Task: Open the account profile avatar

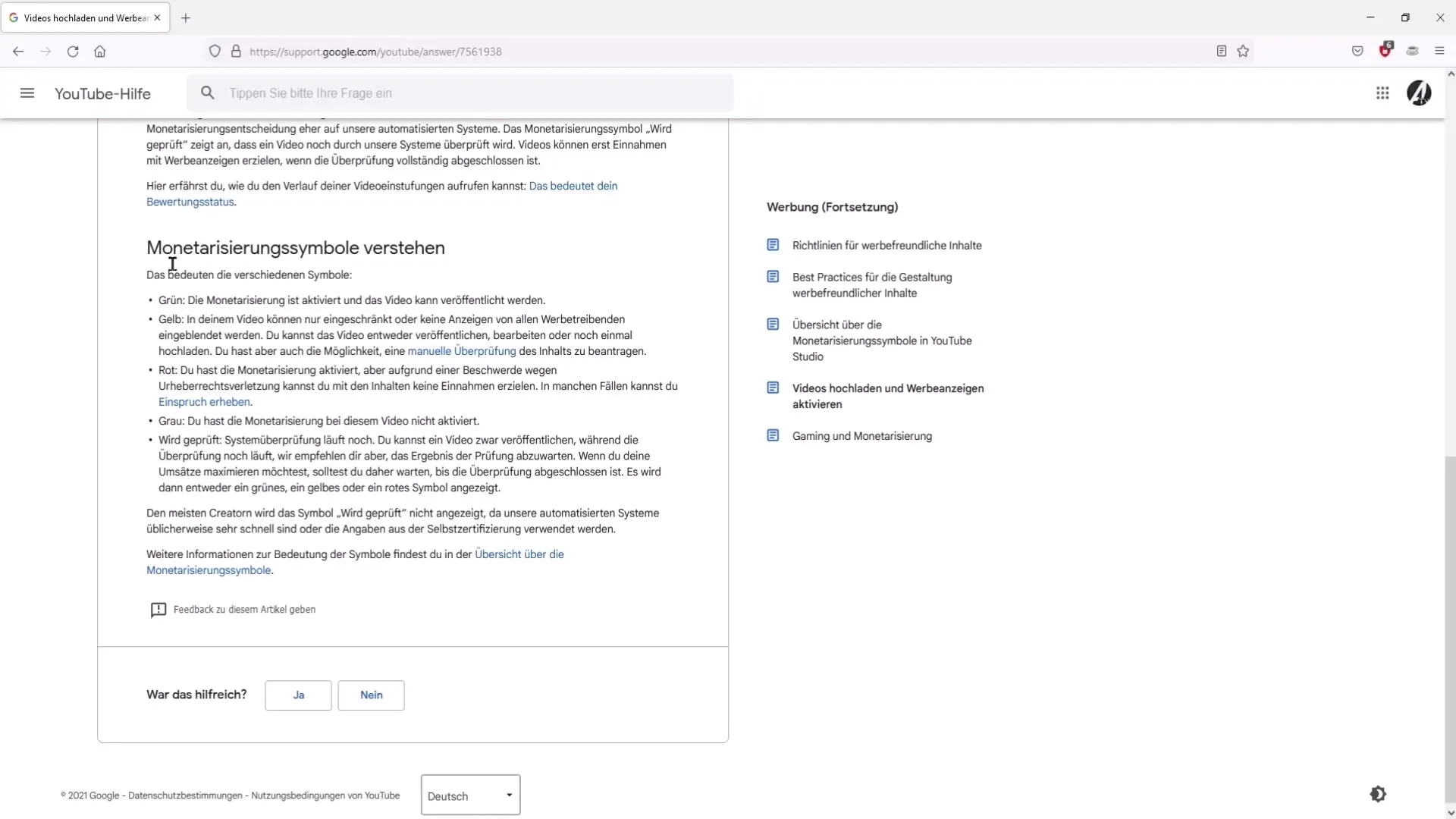Action: coord(1419,93)
